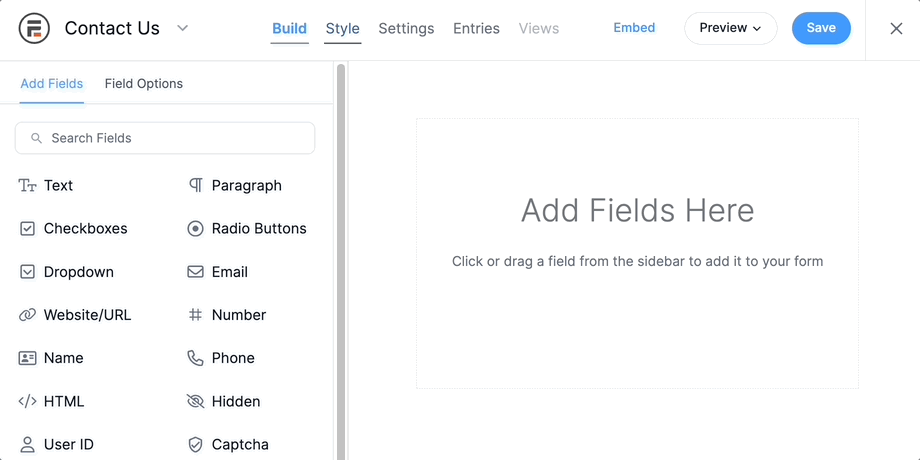Close the form builder

tap(896, 28)
